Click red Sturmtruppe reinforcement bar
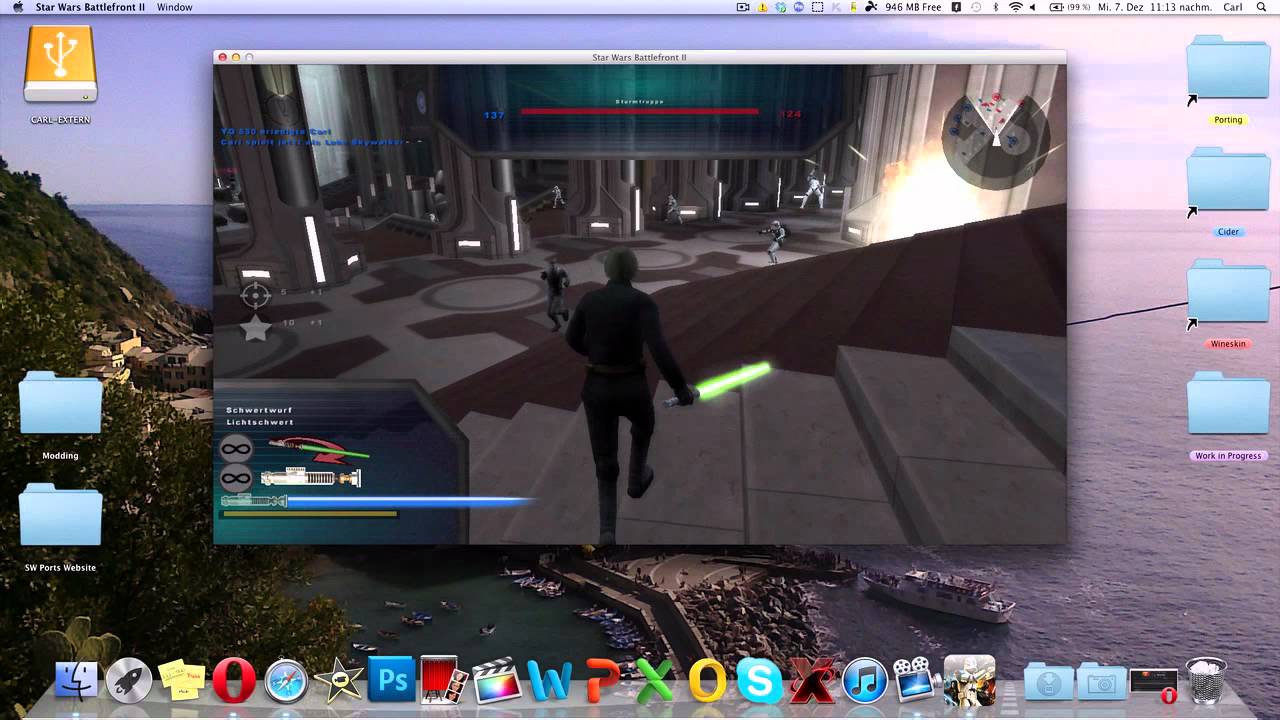 pyautogui.click(x=640, y=111)
